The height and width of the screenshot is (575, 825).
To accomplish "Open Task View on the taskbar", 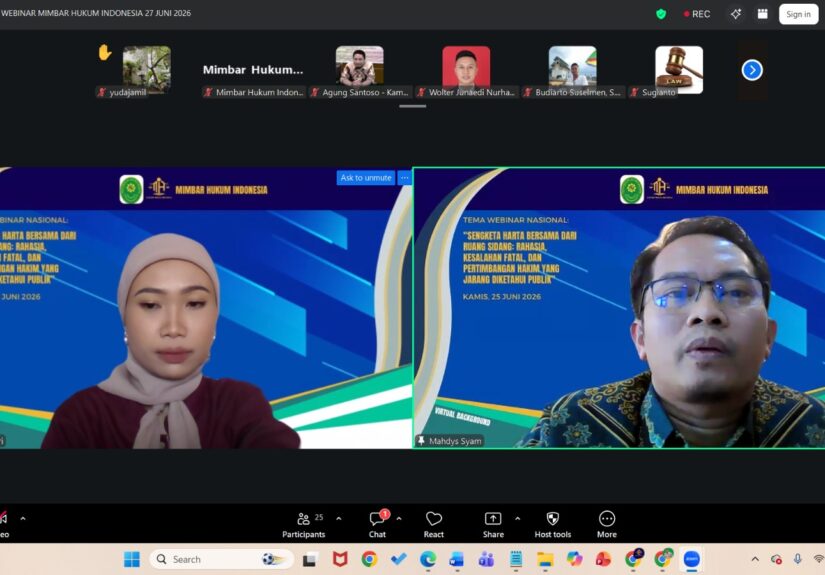I will (309, 560).
